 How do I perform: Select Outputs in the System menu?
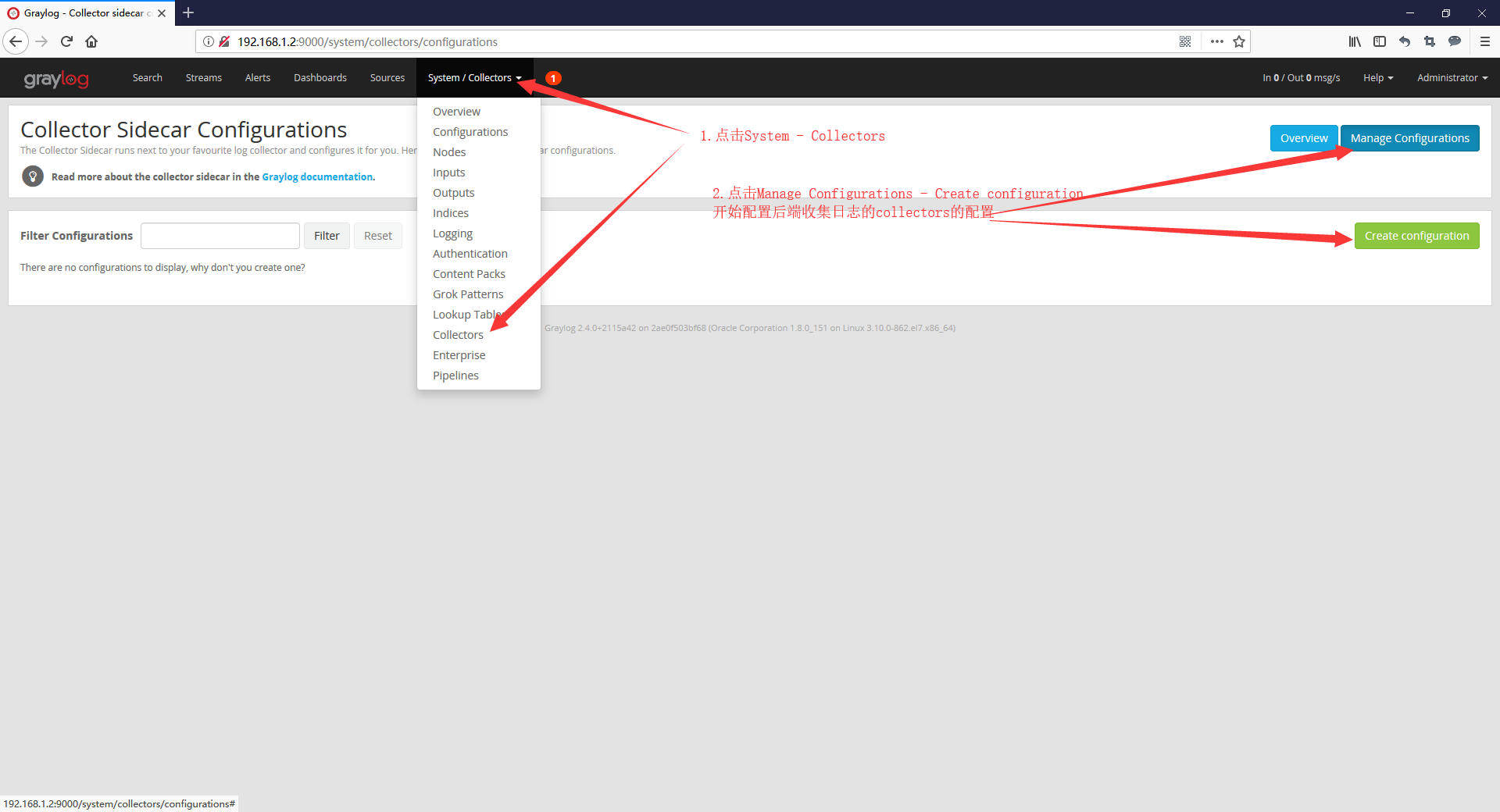(478, 193)
